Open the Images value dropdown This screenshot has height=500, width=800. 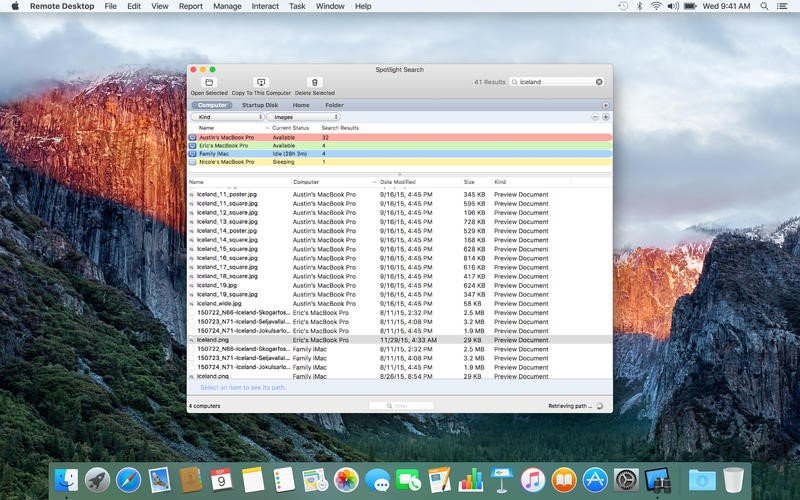coord(304,117)
